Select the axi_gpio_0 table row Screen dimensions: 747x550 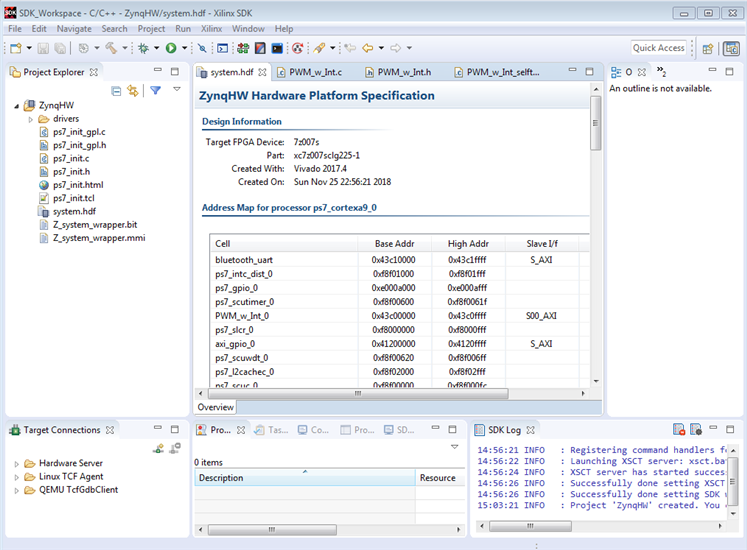[399, 344]
